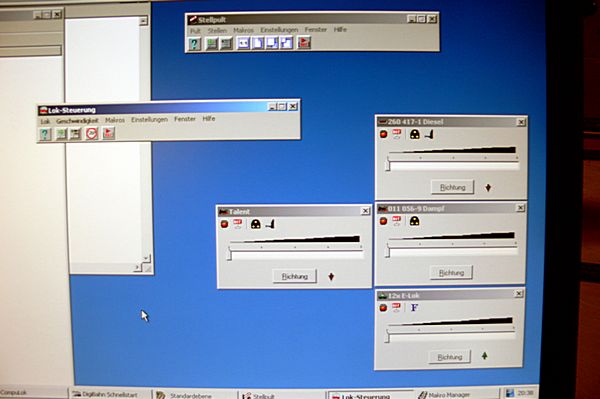Open the Makros menu in Stellpult window
The image size is (600, 399).
(243, 30)
